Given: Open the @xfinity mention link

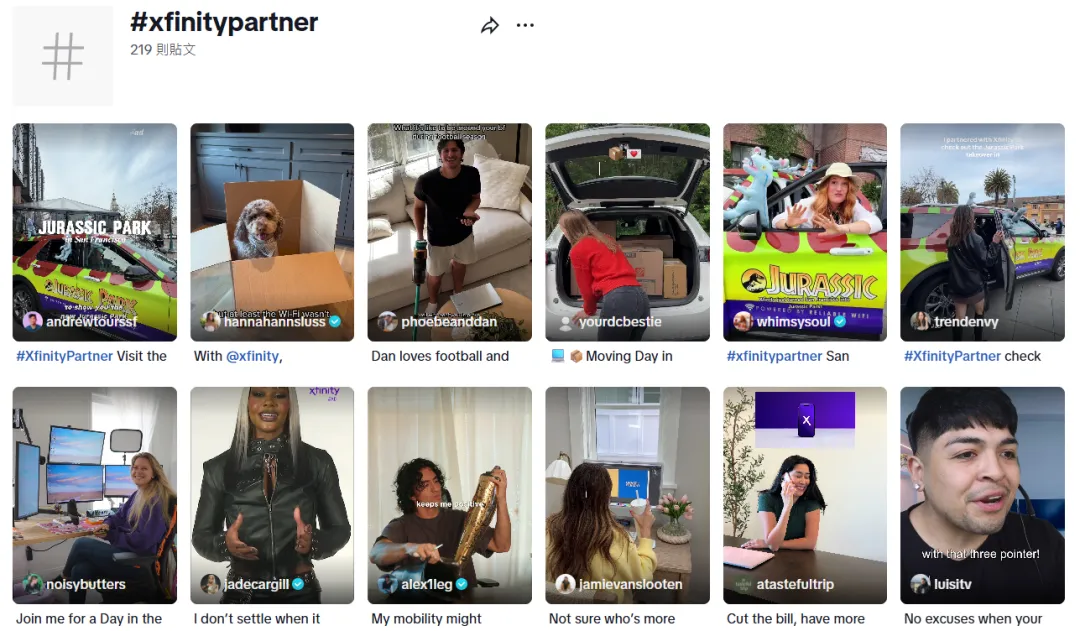Looking at the screenshot, I should pos(253,356).
